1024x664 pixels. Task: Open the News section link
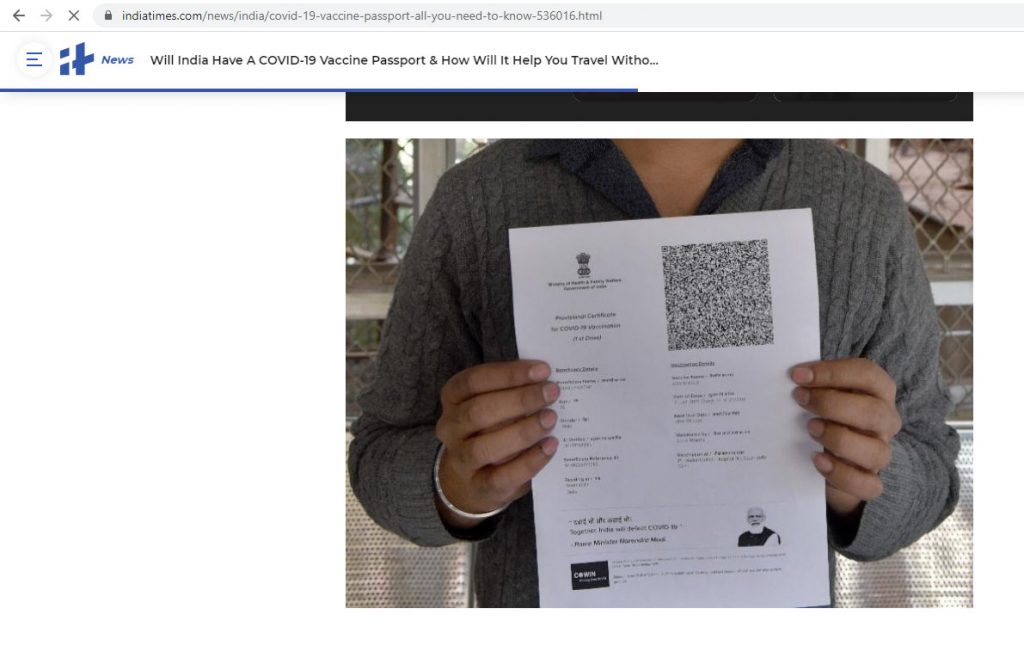[x=118, y=60]
